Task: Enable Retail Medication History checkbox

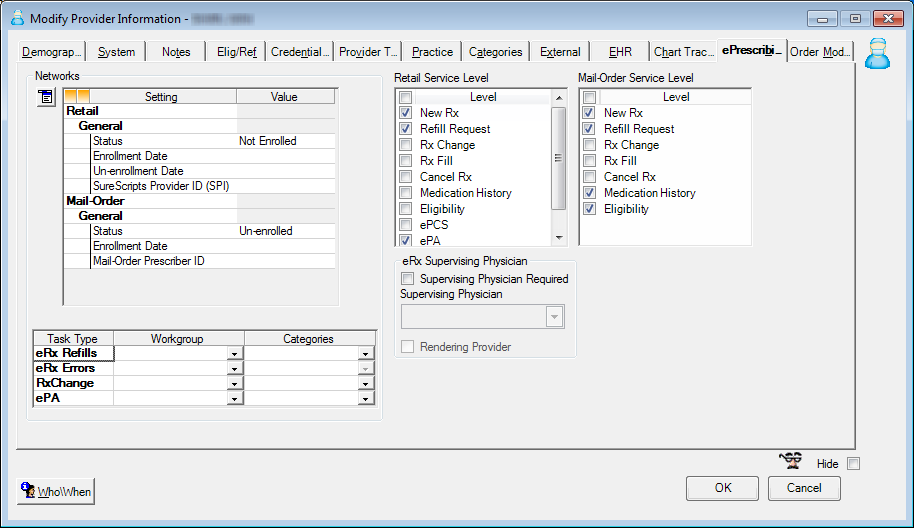Action: [x=406, y=192]
